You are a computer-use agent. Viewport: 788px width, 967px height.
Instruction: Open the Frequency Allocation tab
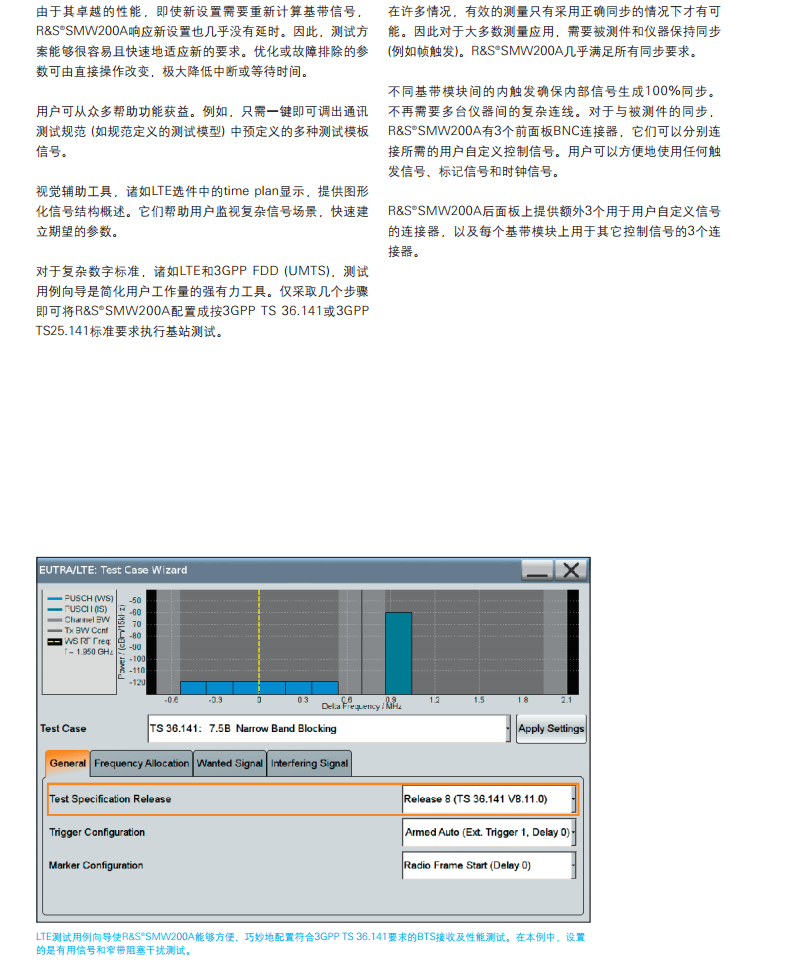(141, 763)
